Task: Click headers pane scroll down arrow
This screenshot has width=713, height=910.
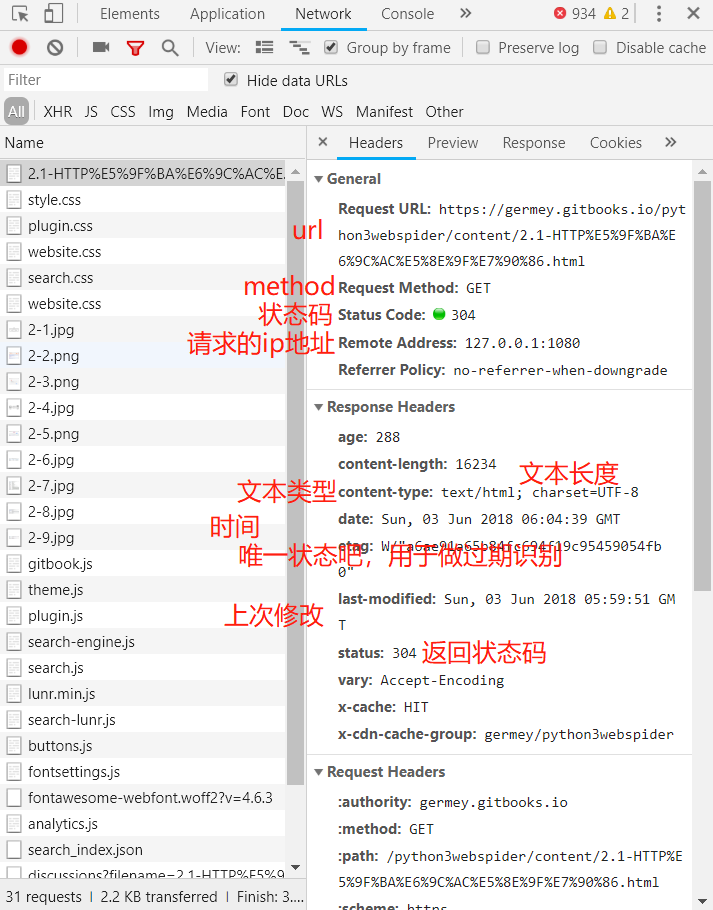Action: [x=703, y=901]
